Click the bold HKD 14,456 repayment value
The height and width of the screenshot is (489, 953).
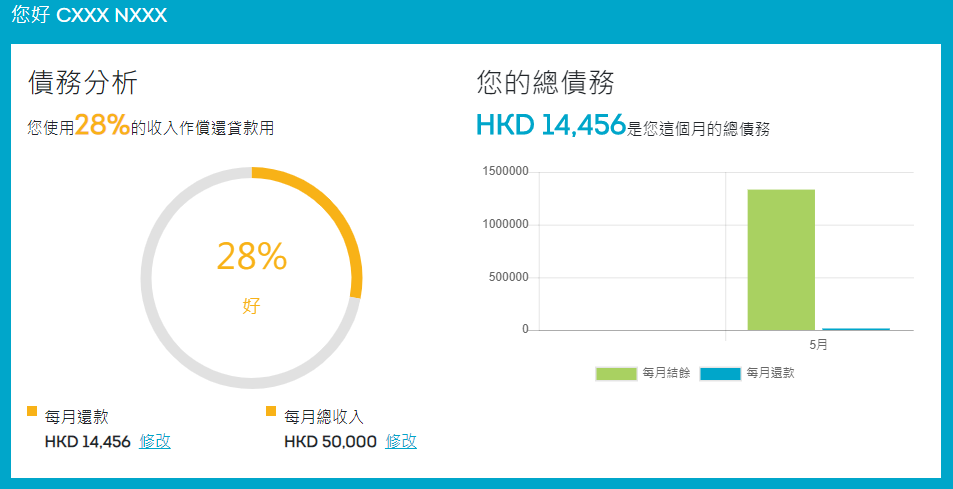point(88,442)
